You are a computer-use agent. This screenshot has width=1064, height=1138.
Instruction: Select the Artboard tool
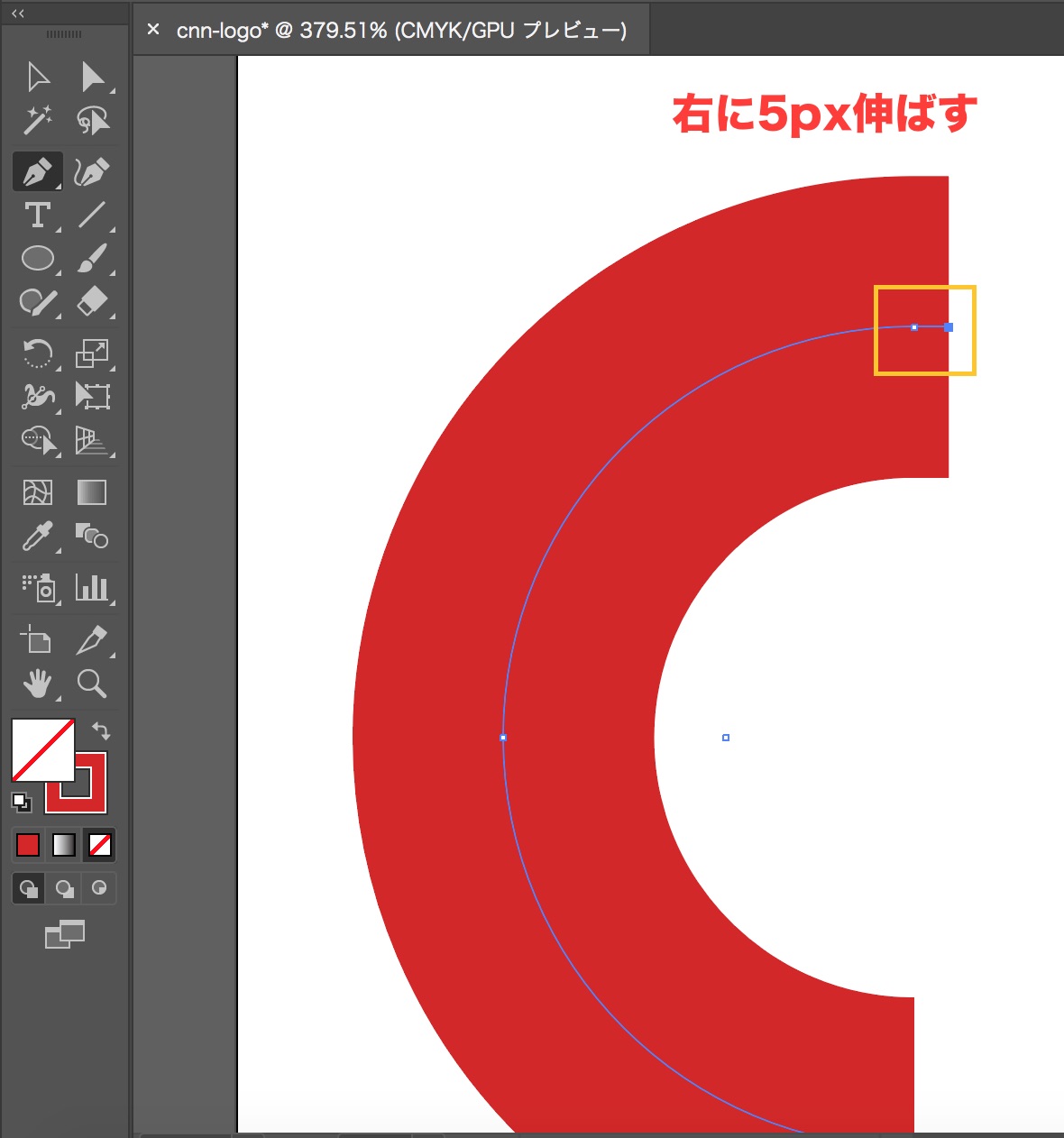[38, 640]
